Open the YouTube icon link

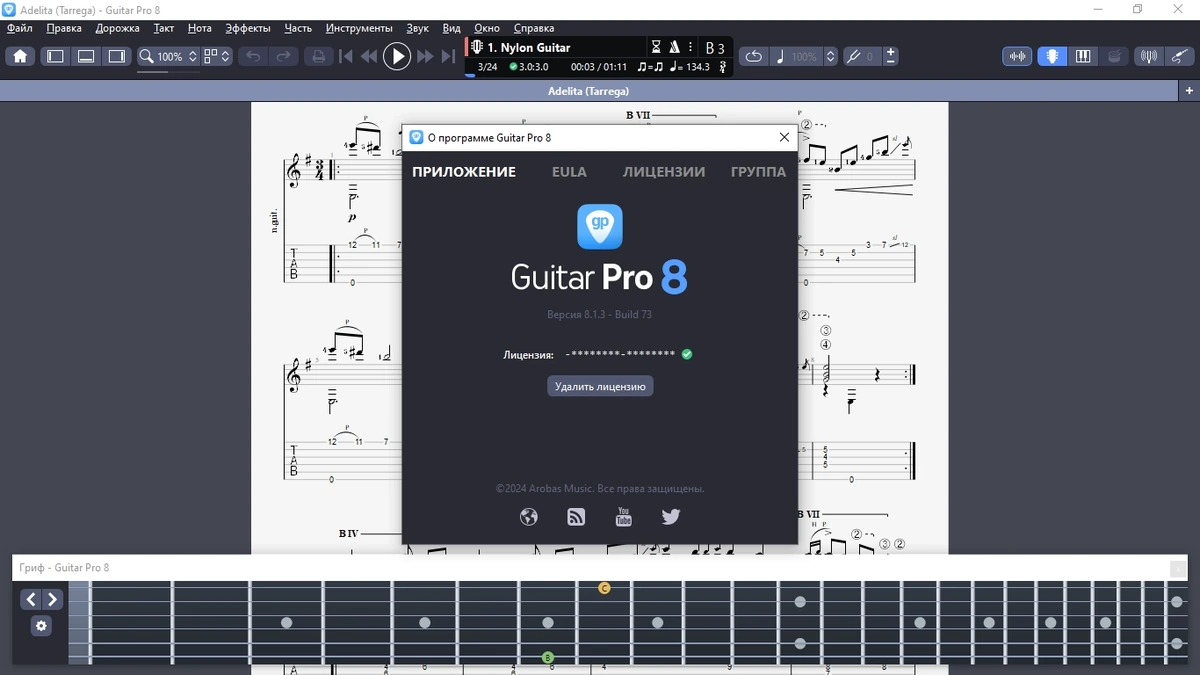624,516
